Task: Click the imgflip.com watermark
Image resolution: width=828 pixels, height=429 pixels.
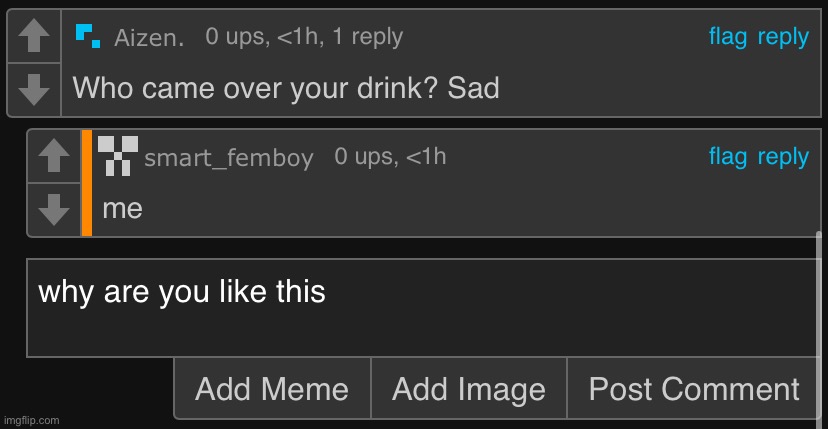Action: [32, 420]
